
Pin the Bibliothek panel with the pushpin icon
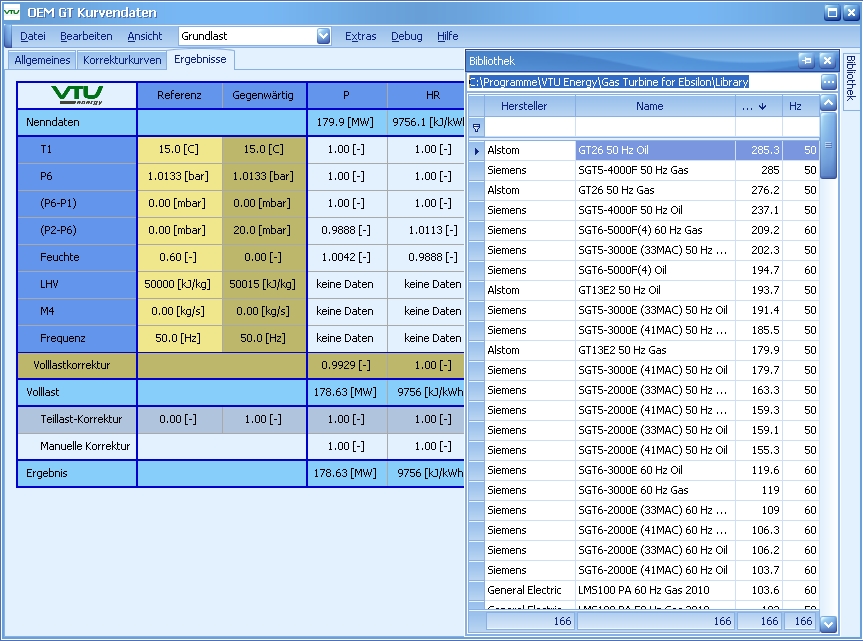[807, 61]
